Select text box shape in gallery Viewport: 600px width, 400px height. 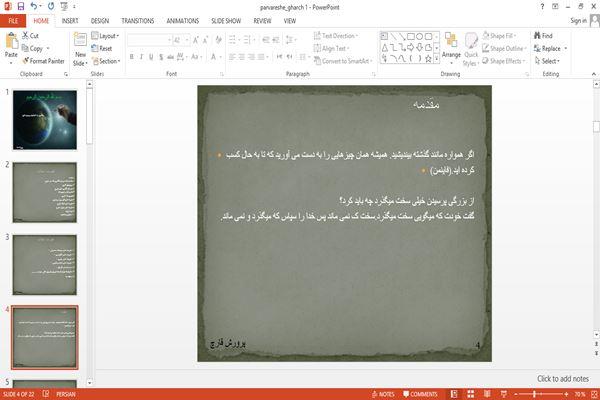pyautogui.click(x=384, y=37)
